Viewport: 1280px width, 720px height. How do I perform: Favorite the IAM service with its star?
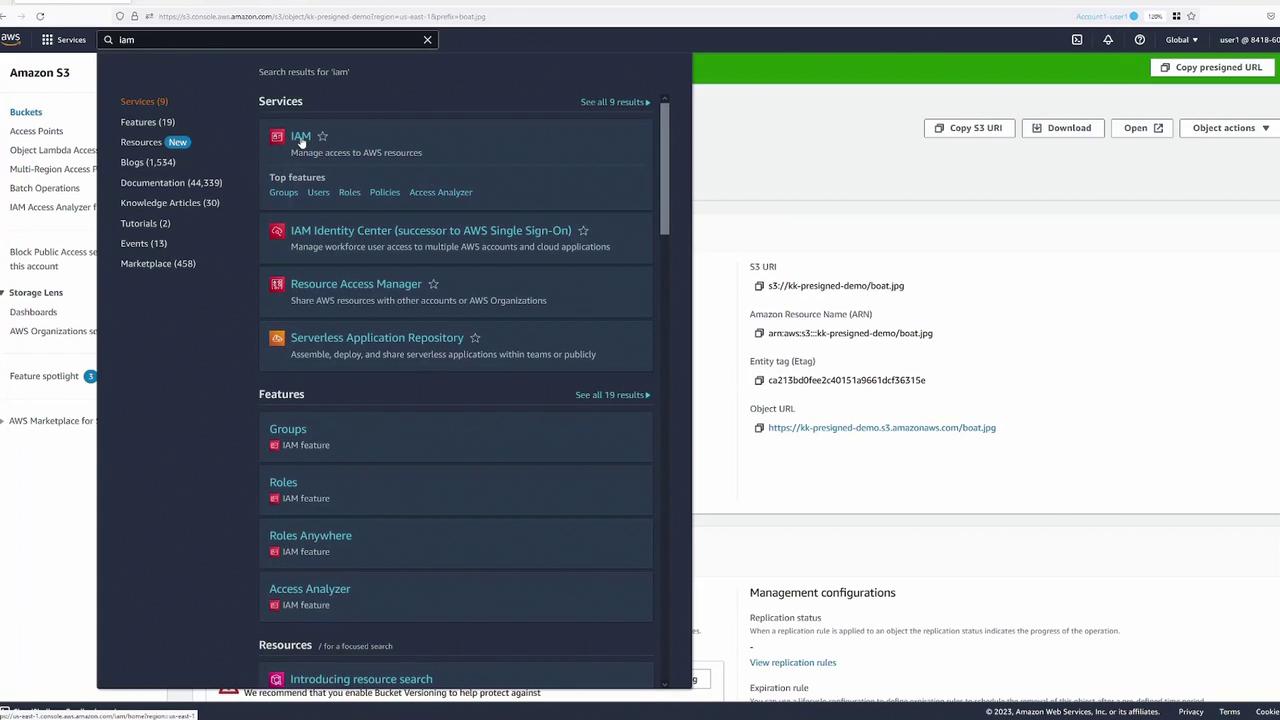tap(322, 136)
